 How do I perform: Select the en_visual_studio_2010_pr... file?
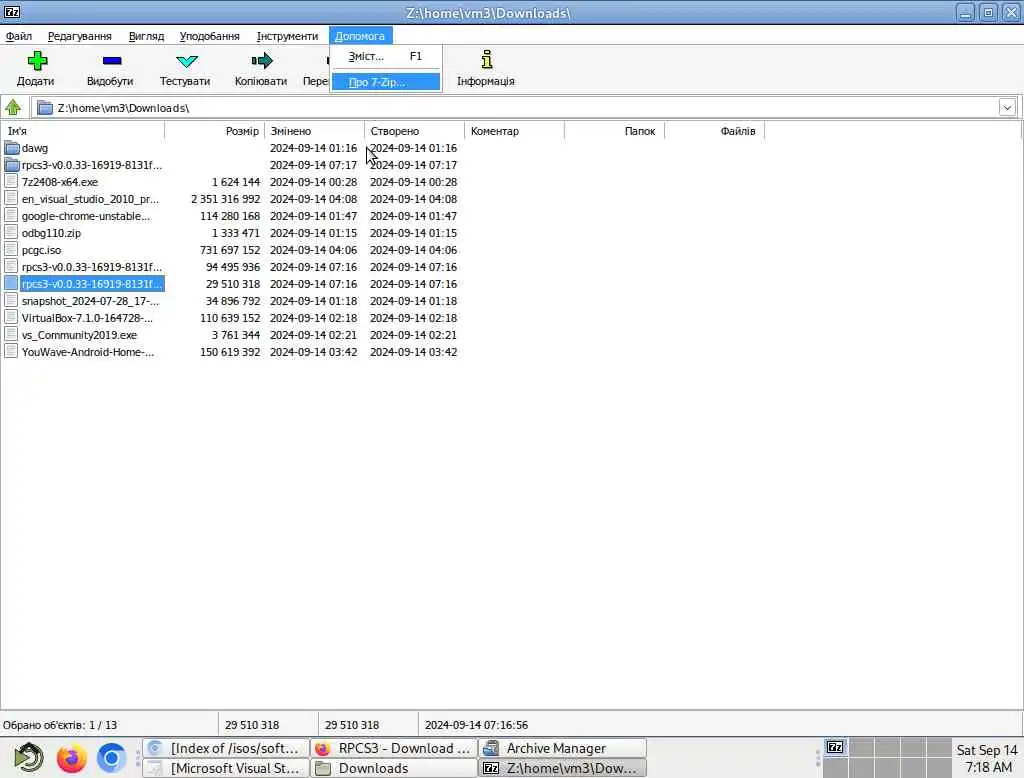coord(90,199)
